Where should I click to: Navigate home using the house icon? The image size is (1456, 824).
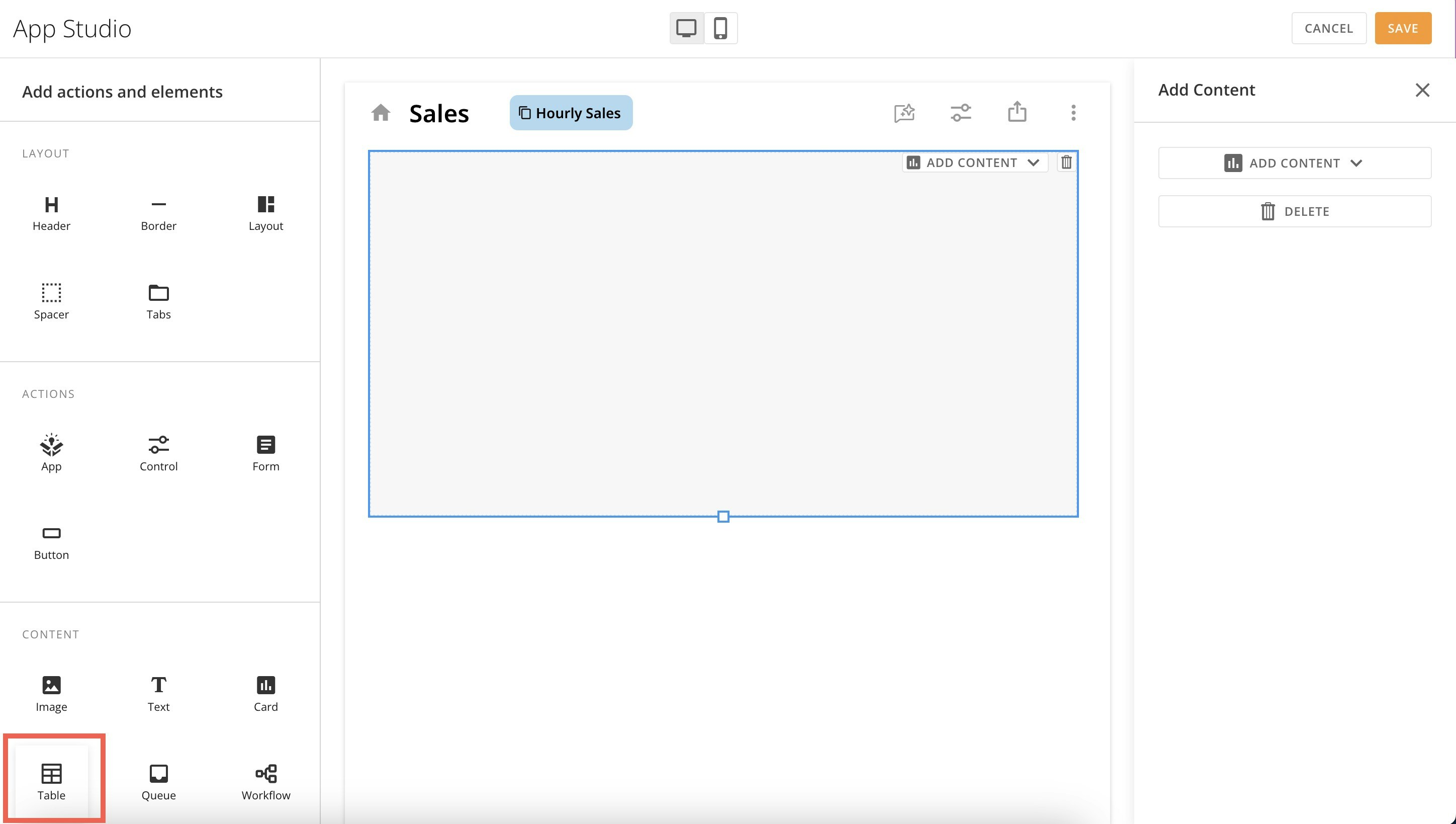pyautogui.click(x=381, y=113)
